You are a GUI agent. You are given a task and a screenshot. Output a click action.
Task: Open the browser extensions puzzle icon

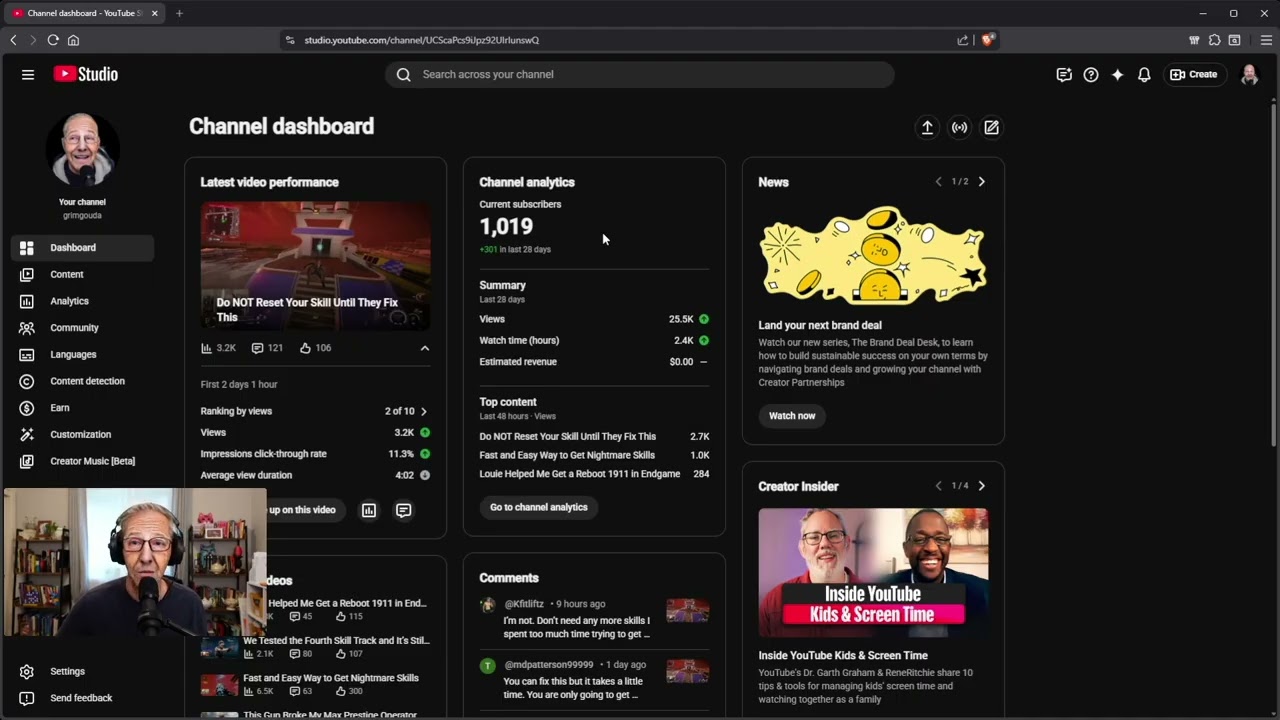pos(1214,40)
